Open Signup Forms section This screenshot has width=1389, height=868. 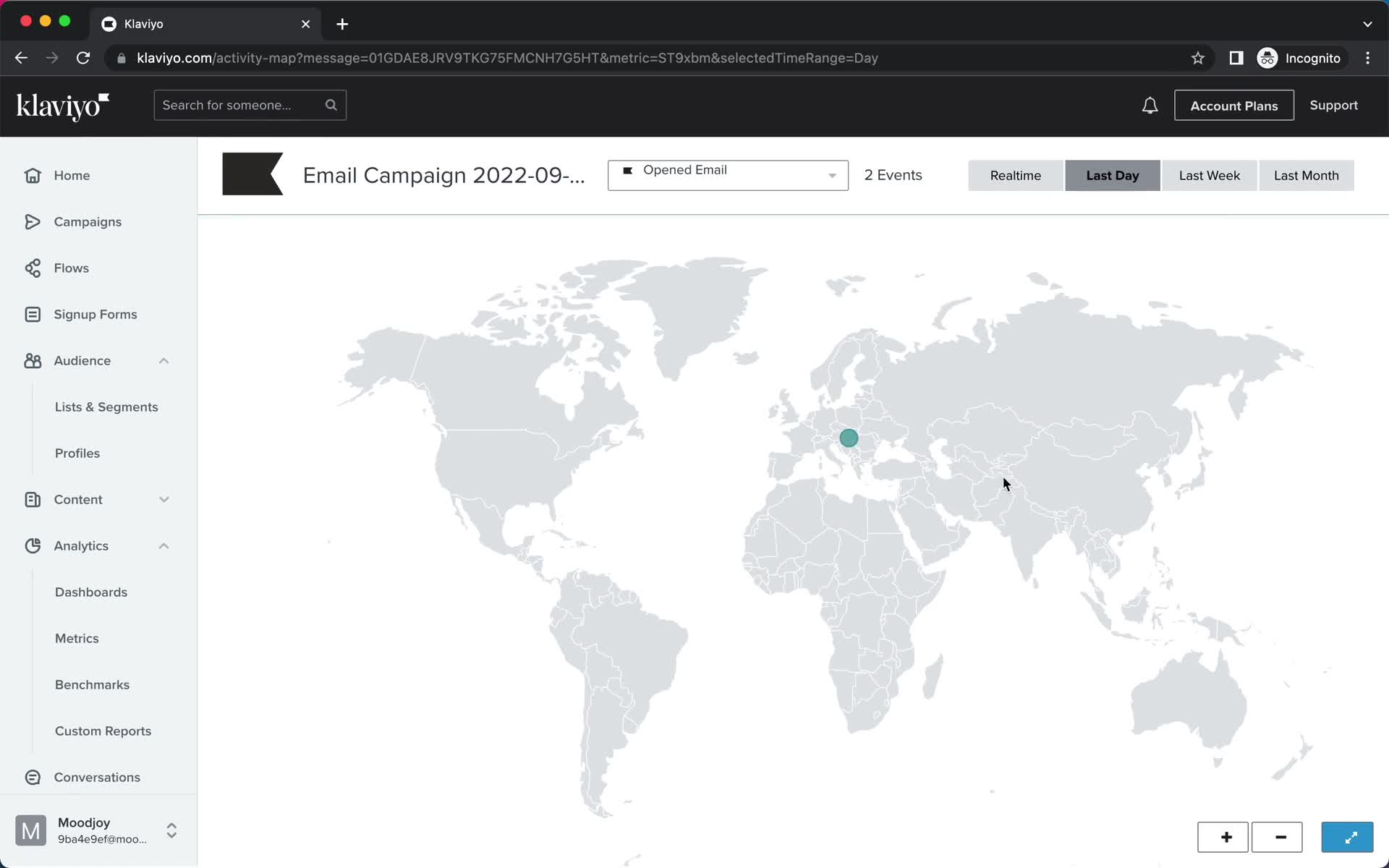pos(95,313)
